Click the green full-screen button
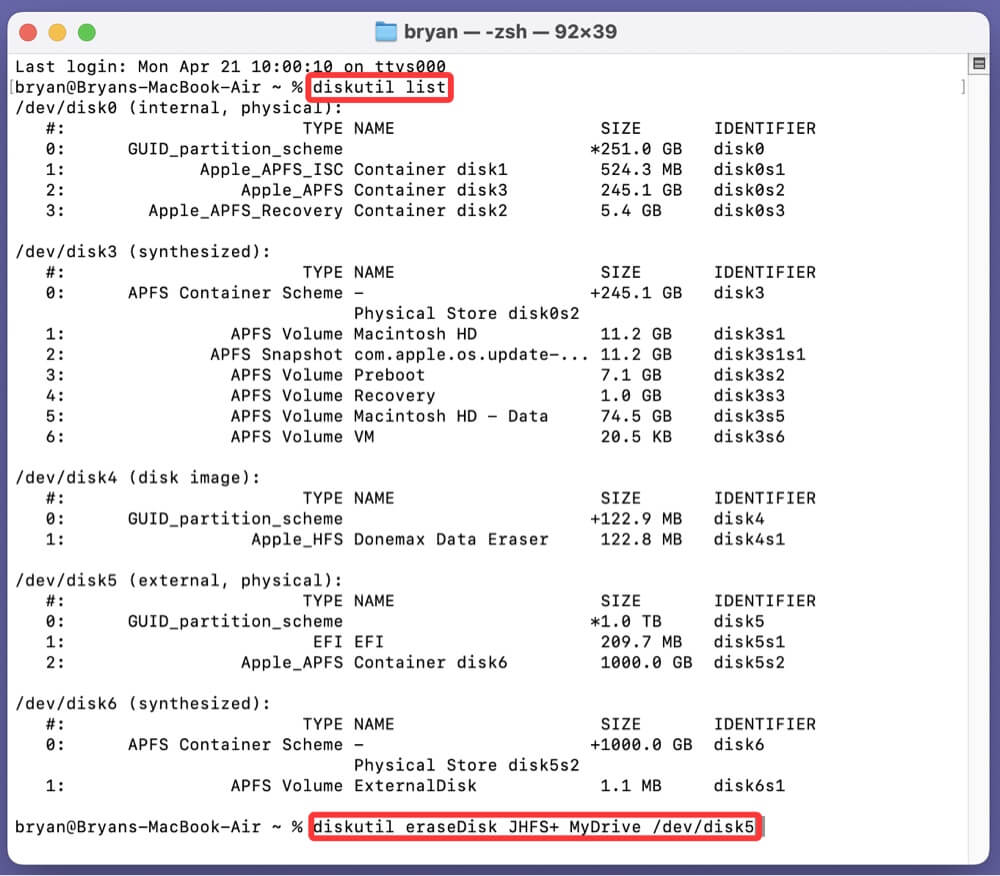 [86, 31]
